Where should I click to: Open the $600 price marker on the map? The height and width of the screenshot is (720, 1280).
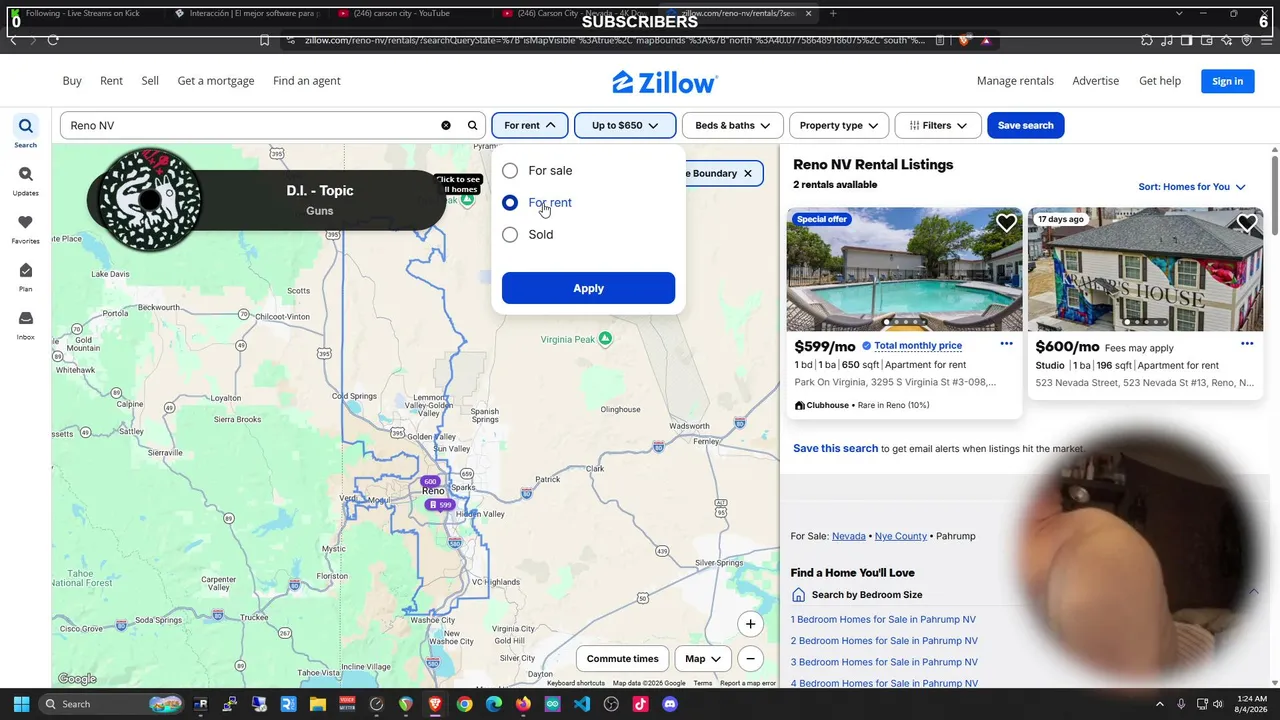click(430, 482)
